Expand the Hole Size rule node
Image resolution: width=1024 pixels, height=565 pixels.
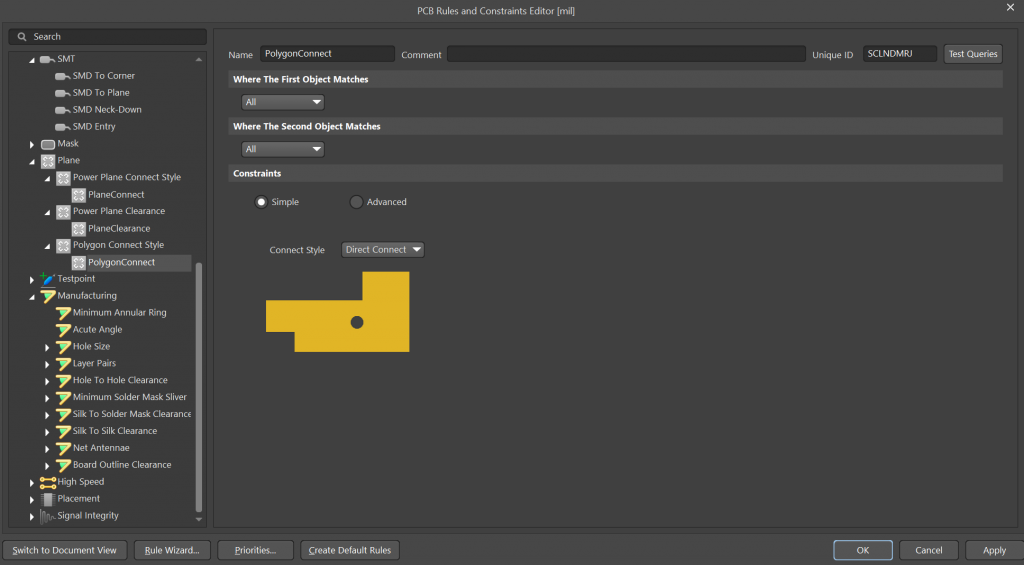(47, 347)
